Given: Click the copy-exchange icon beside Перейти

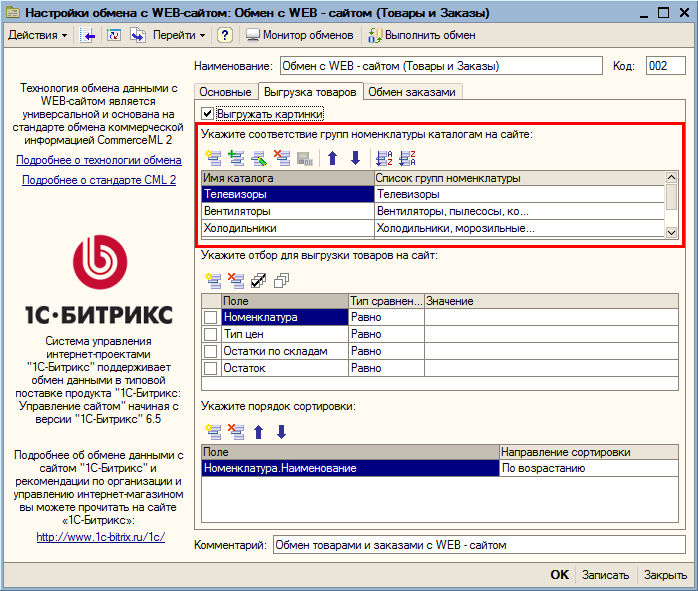Looking at the screenshot, I should pos(138,35).
